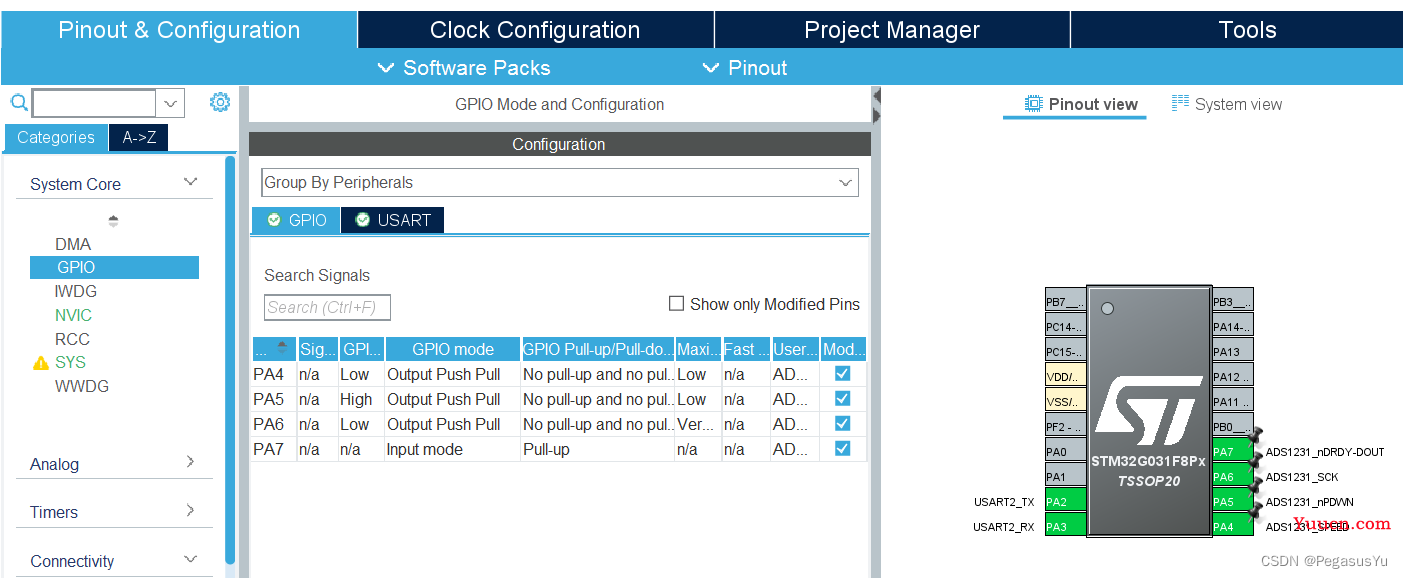Image resolution: width=1403 pixels, height=578 pixels.
Task: Select NVIC in System Core
Action: coord(73,315)
